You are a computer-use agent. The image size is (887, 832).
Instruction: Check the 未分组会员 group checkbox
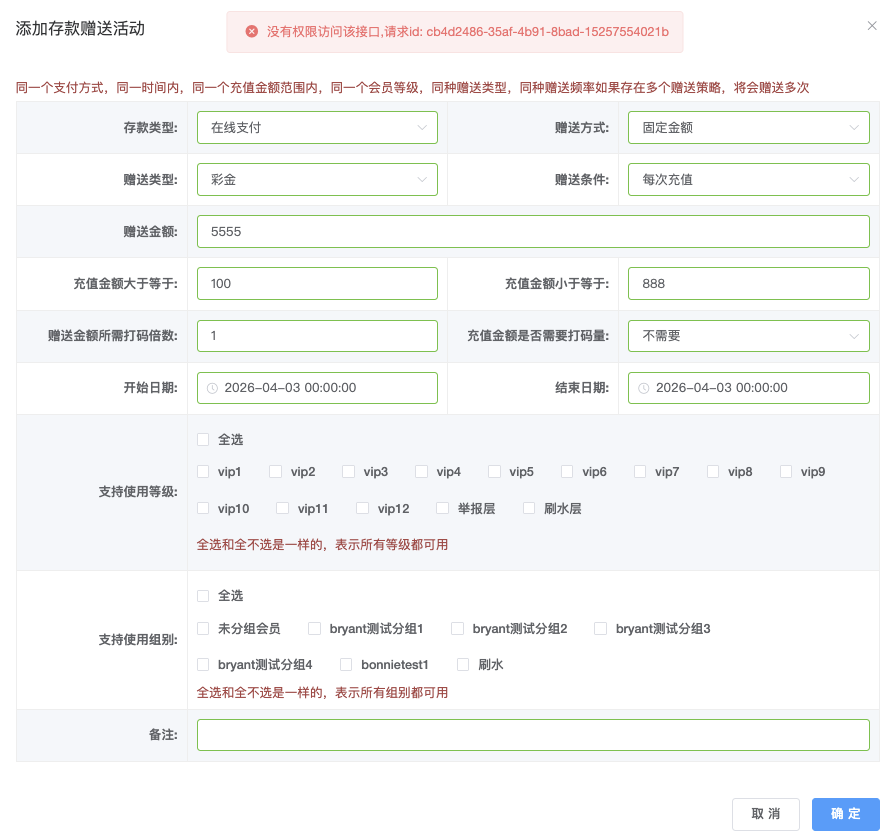204,629
